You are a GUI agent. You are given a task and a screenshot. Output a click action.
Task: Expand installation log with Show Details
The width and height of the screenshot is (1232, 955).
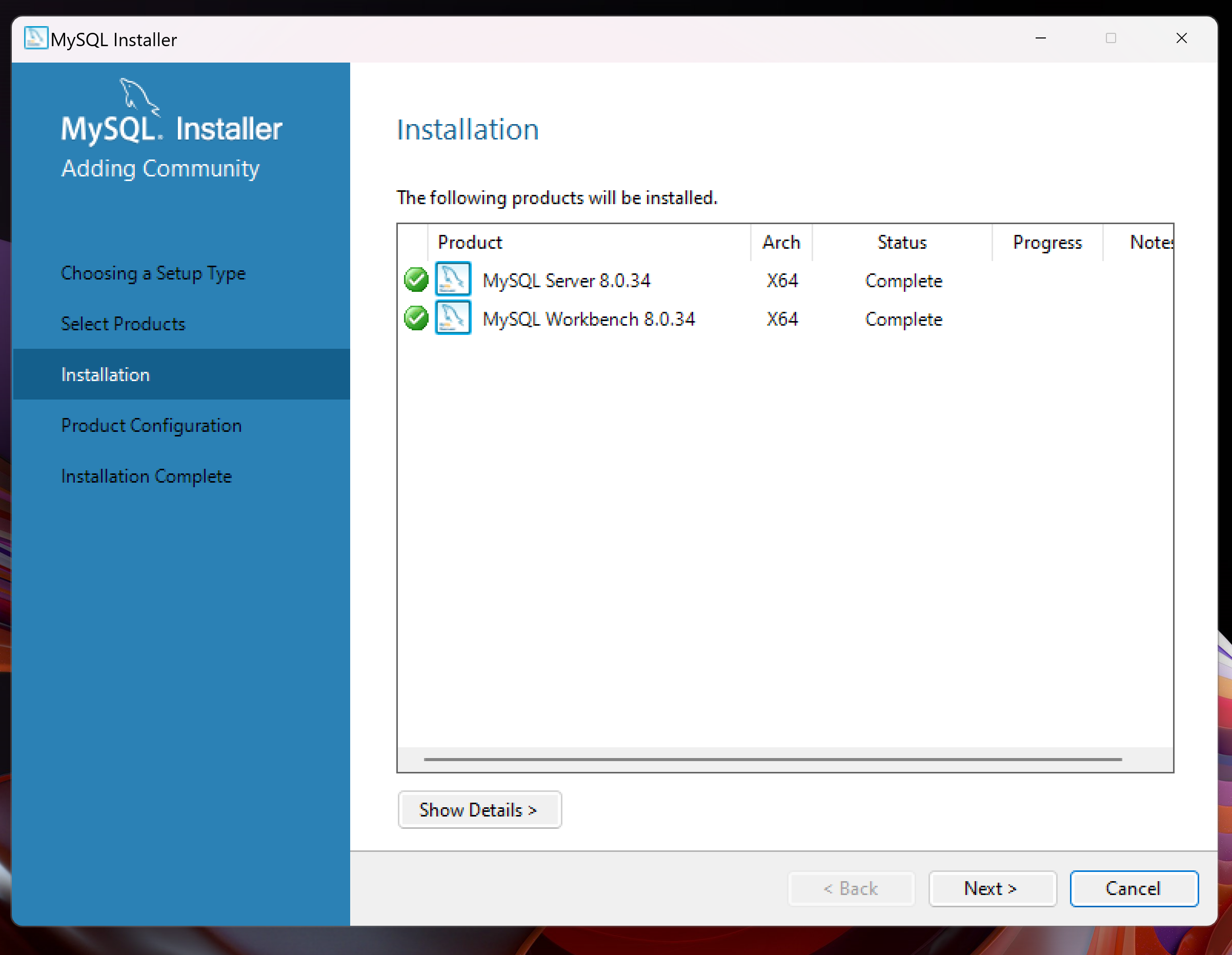(x=479, y=809)
